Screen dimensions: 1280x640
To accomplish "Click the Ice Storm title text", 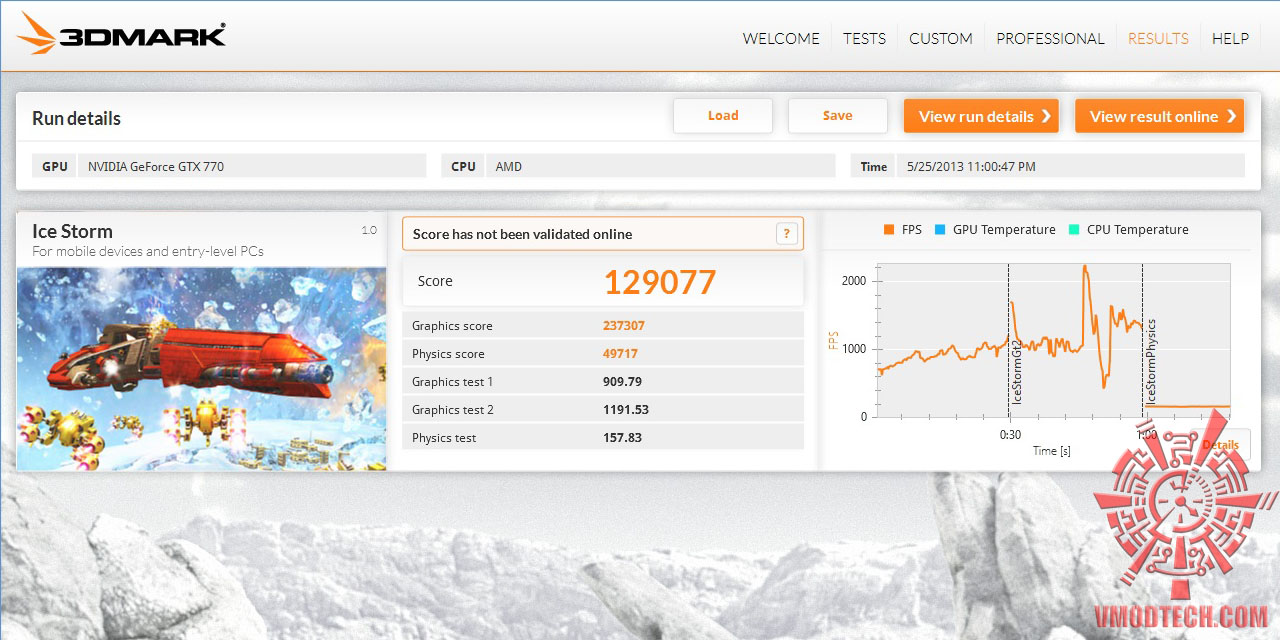I will (x=73, y=231).
